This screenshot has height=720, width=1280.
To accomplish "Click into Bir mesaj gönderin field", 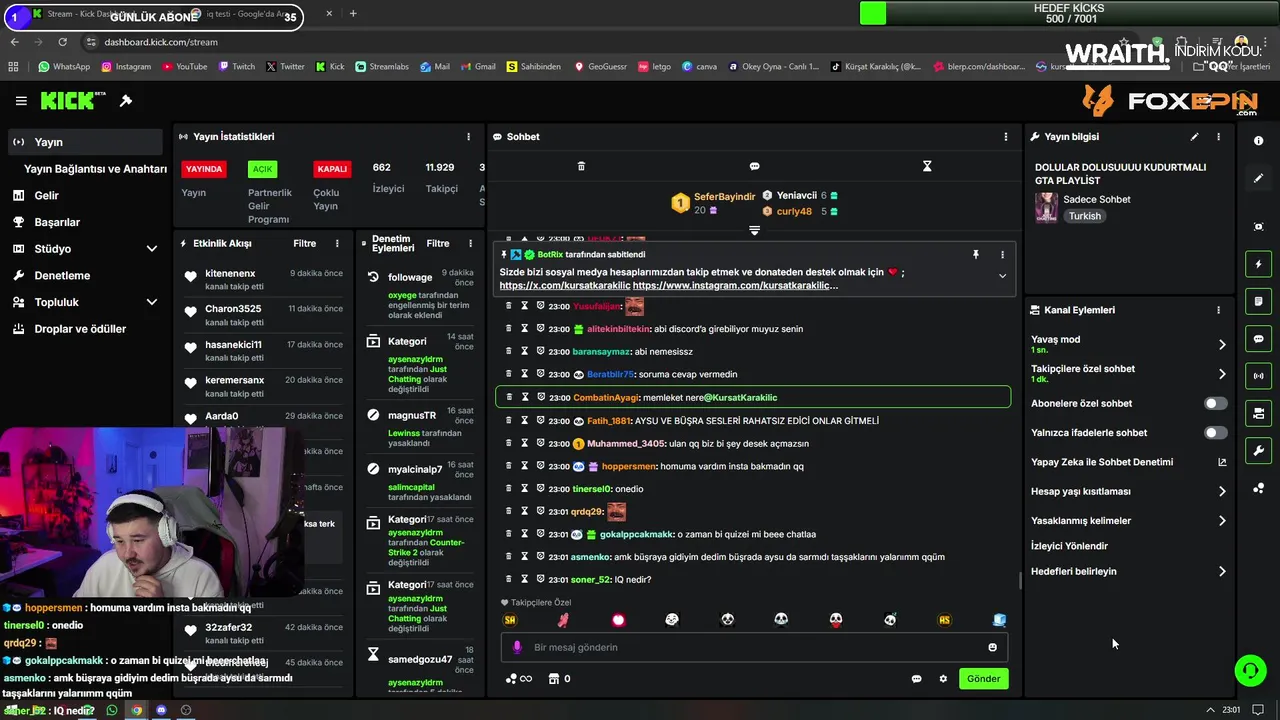I will [755, 647].
